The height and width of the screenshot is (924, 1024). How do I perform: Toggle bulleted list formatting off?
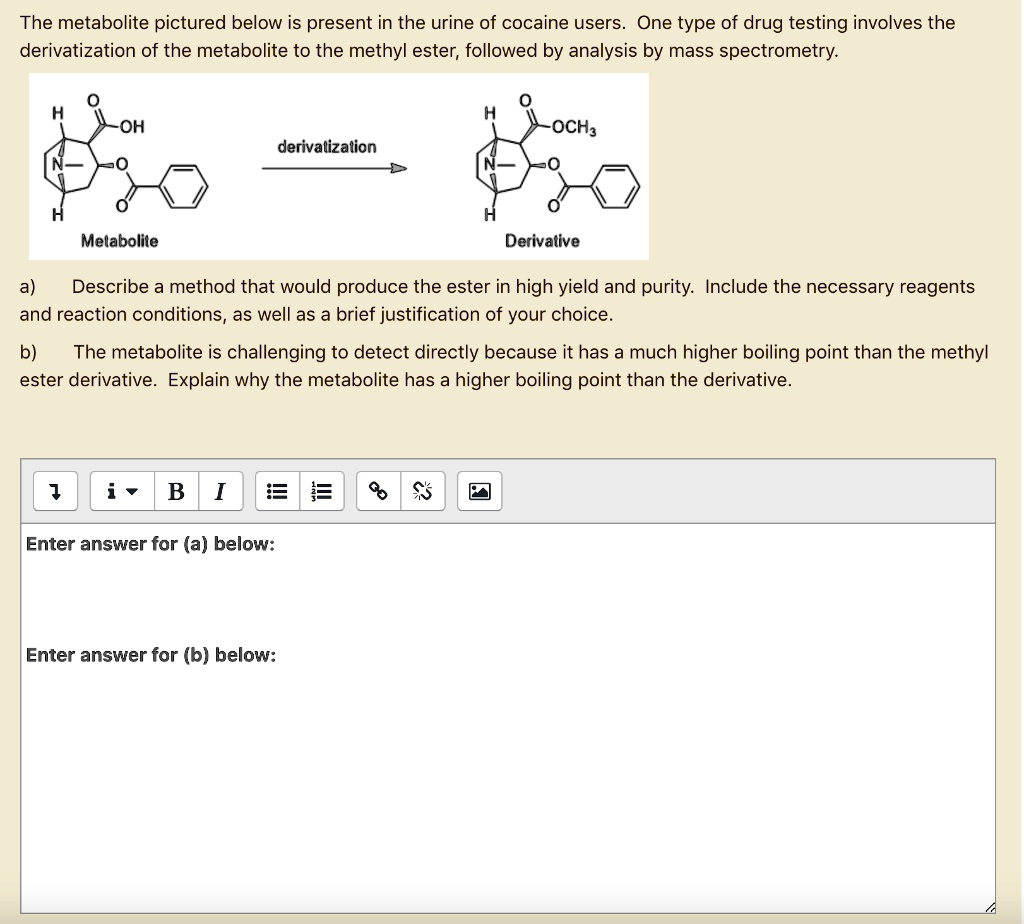click(x=277, y=490)
